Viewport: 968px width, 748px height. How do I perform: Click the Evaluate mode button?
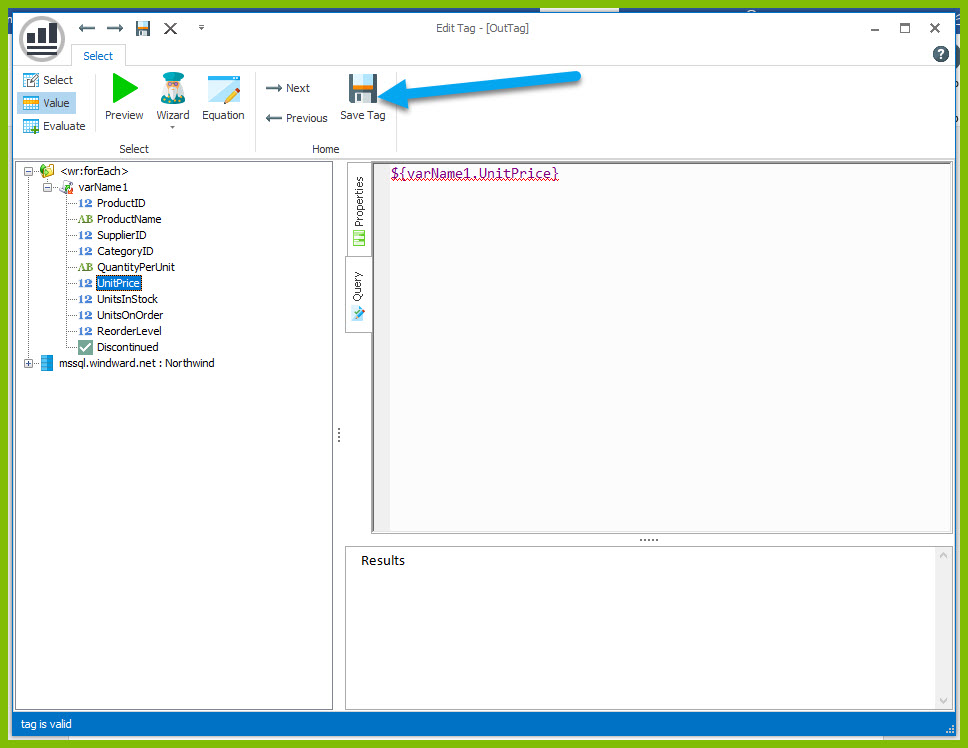tap(54, 126)
